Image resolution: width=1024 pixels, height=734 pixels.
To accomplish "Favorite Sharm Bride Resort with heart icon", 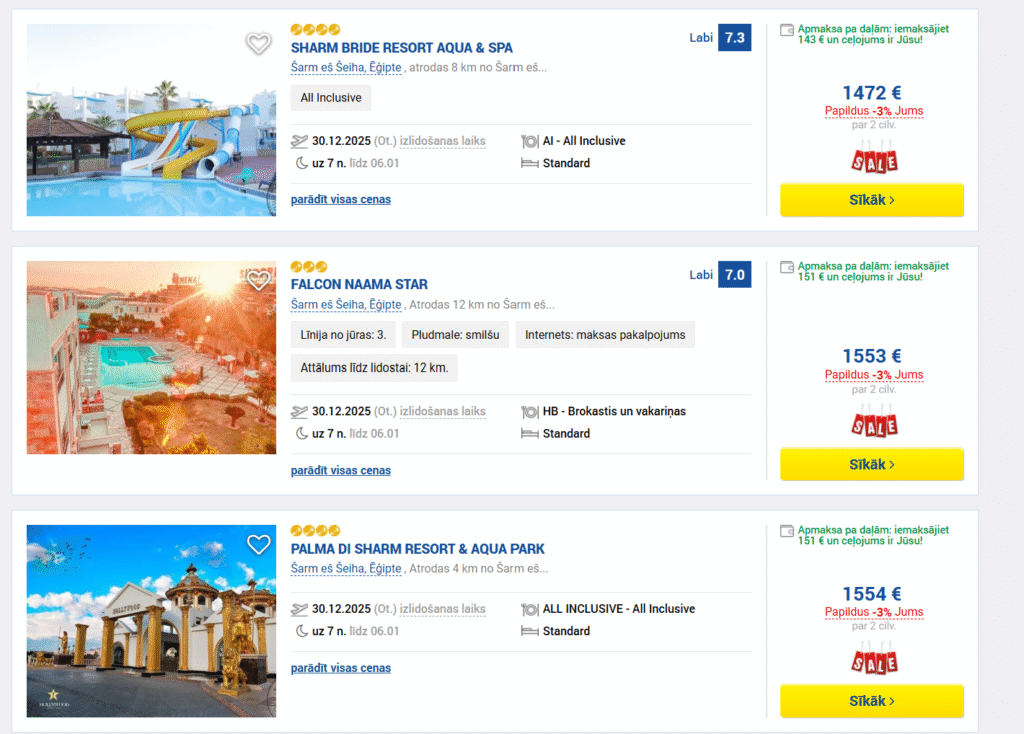I will pyautogui.click(x=258, y=43).
